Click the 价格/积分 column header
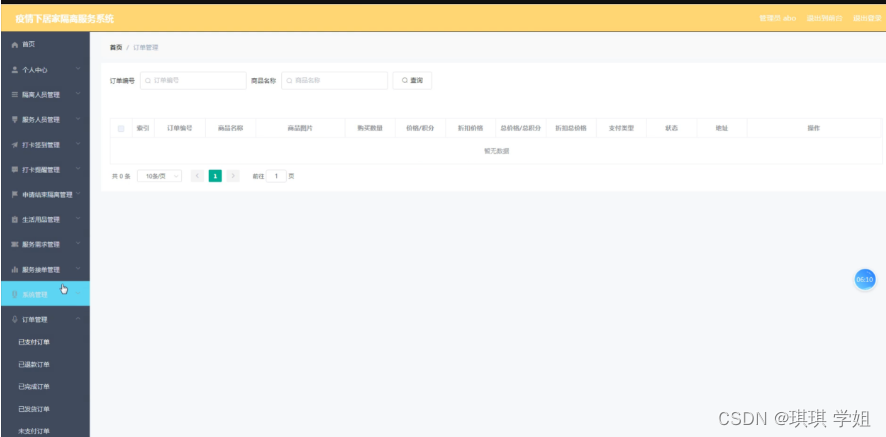The width and height of the screenshot is (886, 437). point(420,128)
